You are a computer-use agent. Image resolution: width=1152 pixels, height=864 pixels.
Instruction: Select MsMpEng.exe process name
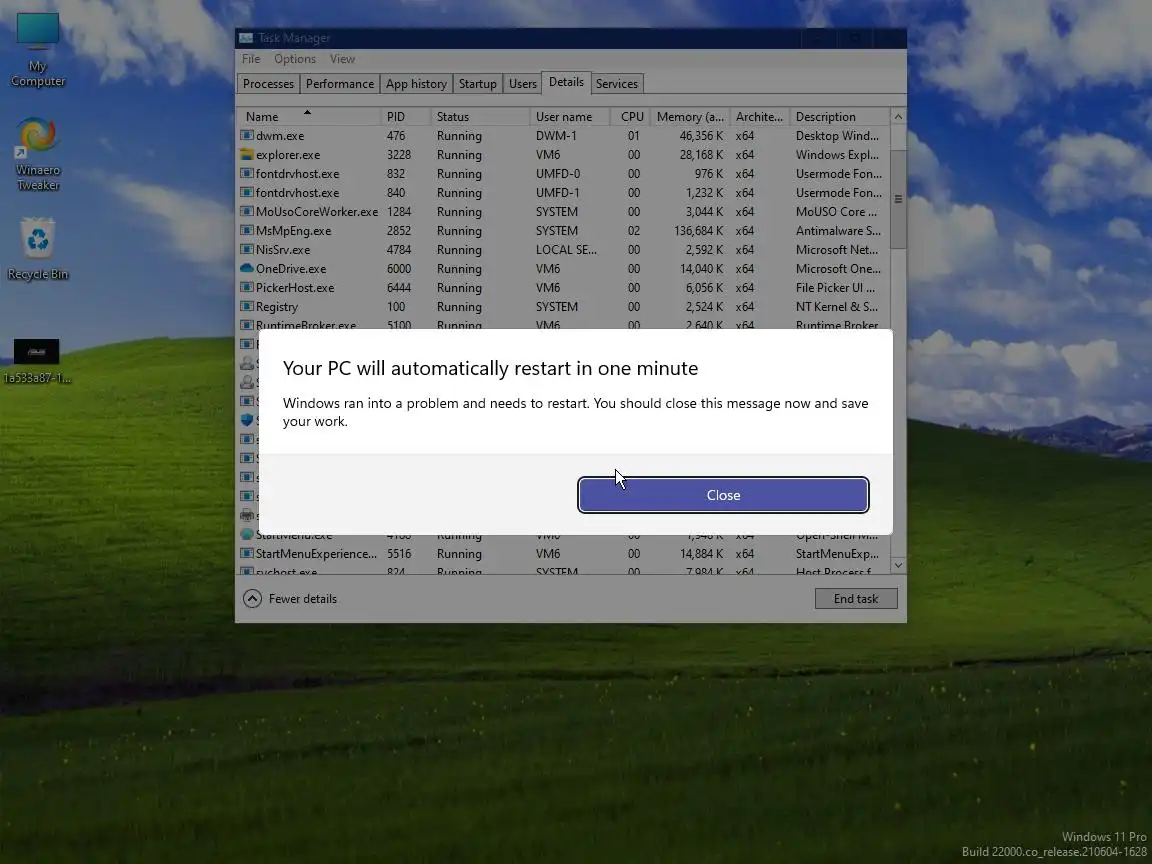pyautogui.click(x=293, y=231)
